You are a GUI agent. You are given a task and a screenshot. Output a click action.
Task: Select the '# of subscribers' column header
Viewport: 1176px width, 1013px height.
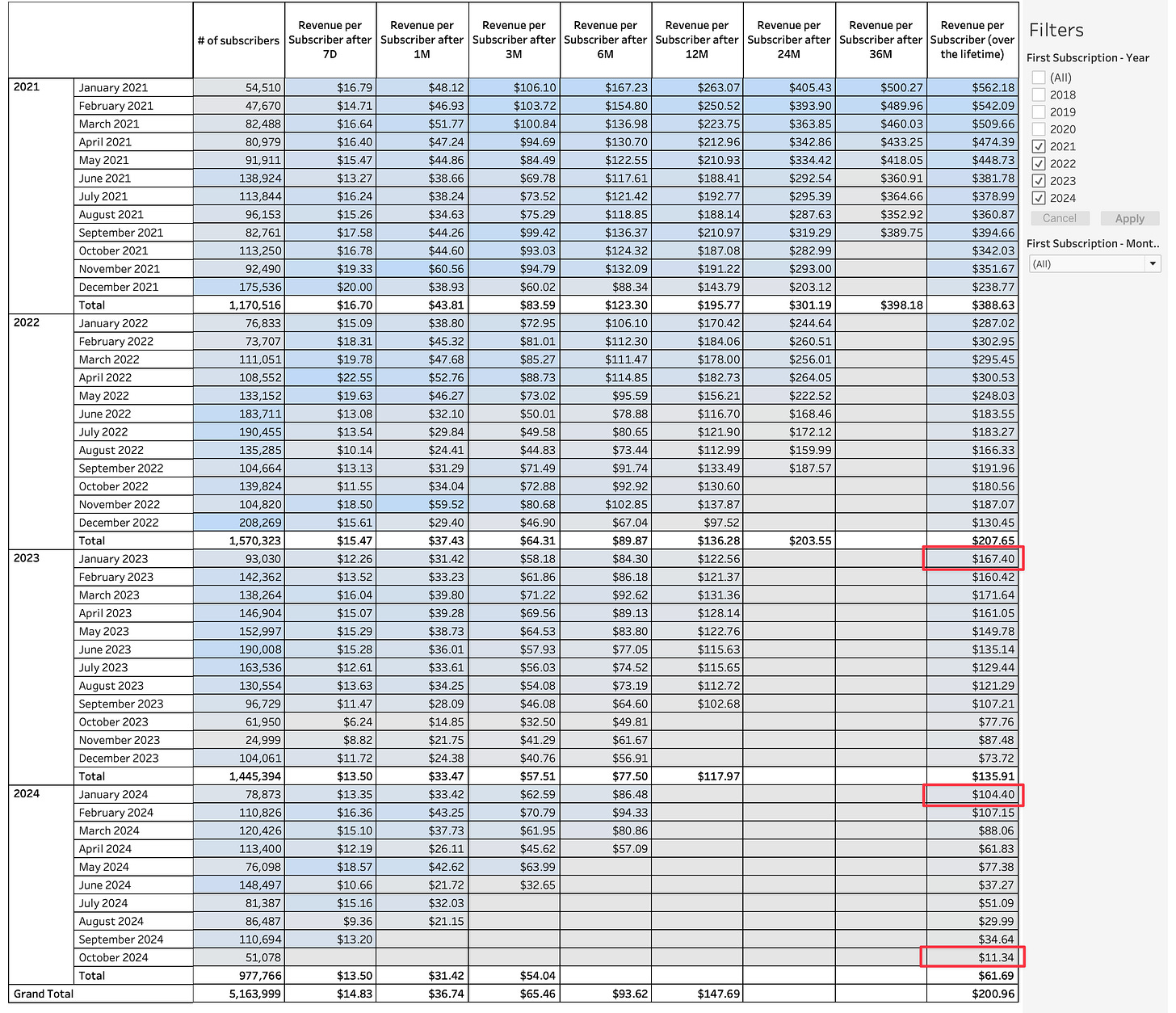[x=239, y=40]
